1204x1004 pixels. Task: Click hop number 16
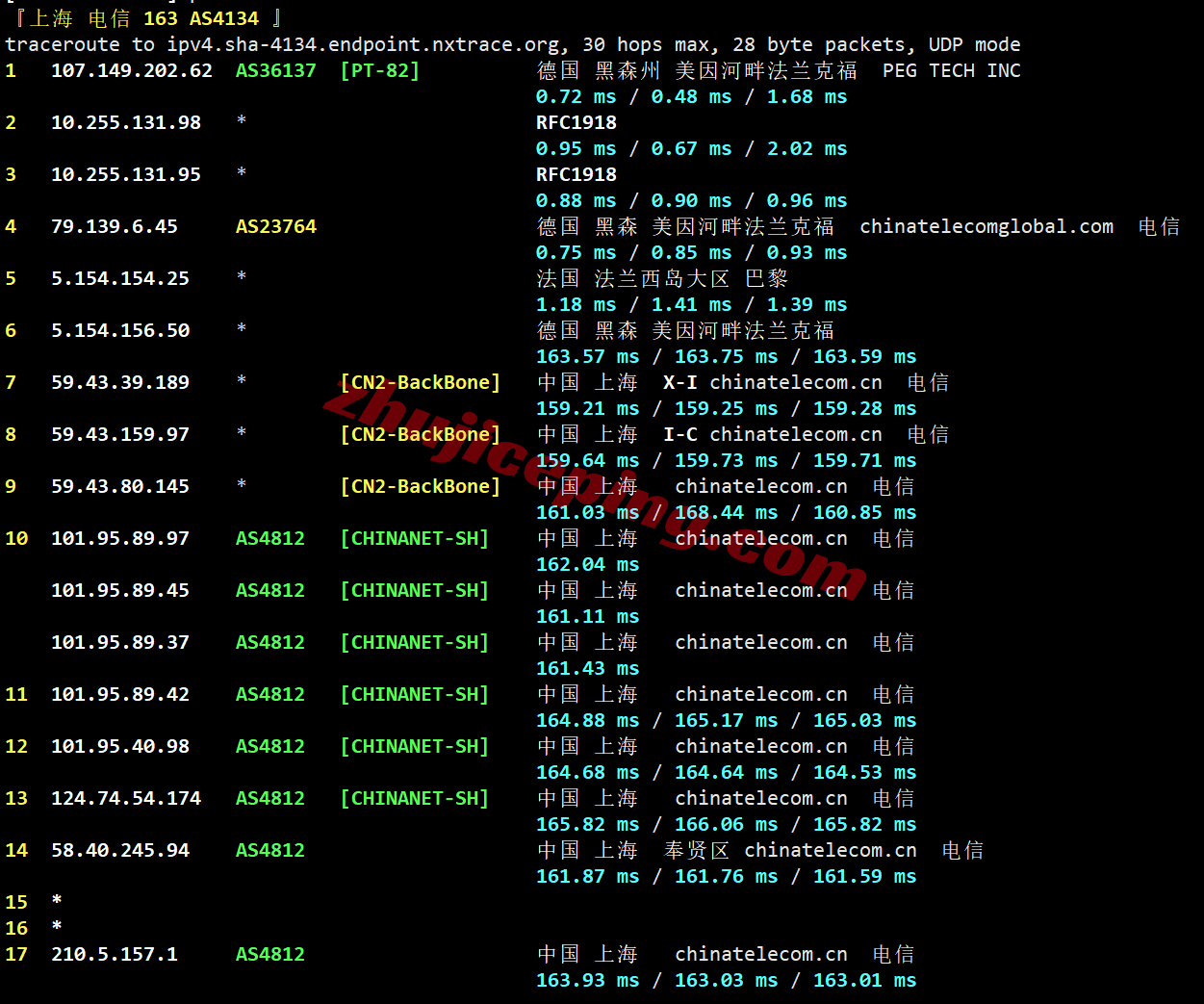16,928
